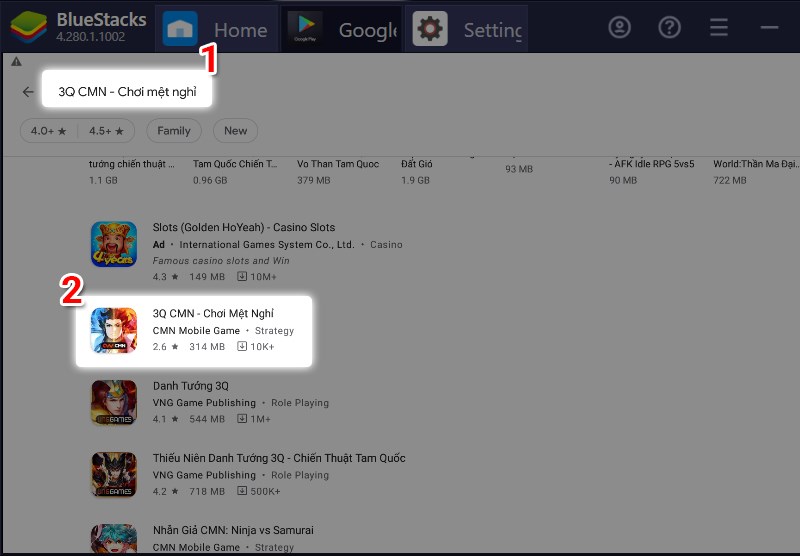The image size is (800, 556).
Task: Click the warning triangle icon
Action: pyautogui.click(x=16, y=62)
